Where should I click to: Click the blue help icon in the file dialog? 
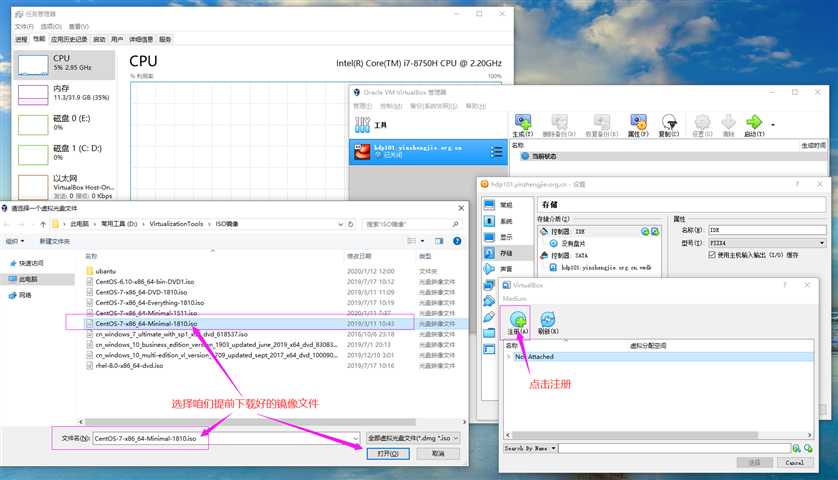tap(457, 241)
